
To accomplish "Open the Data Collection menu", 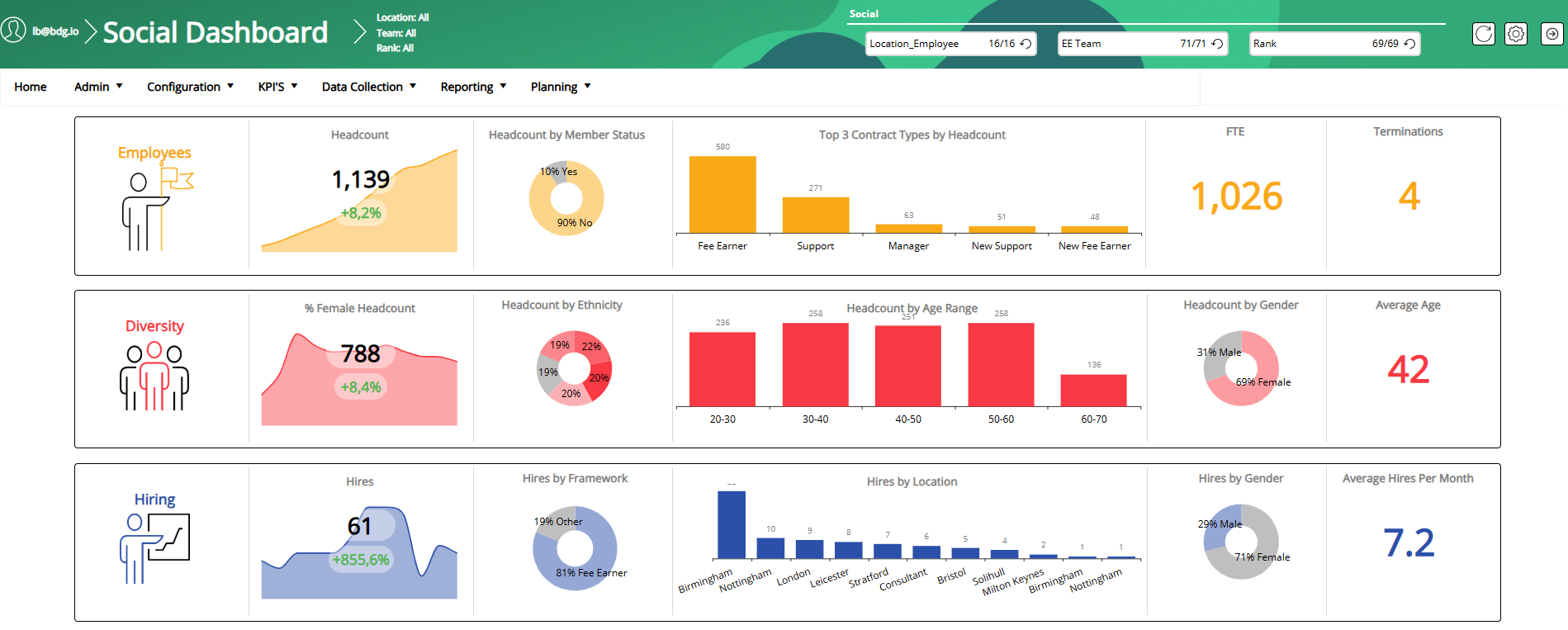I will [368, 87].
